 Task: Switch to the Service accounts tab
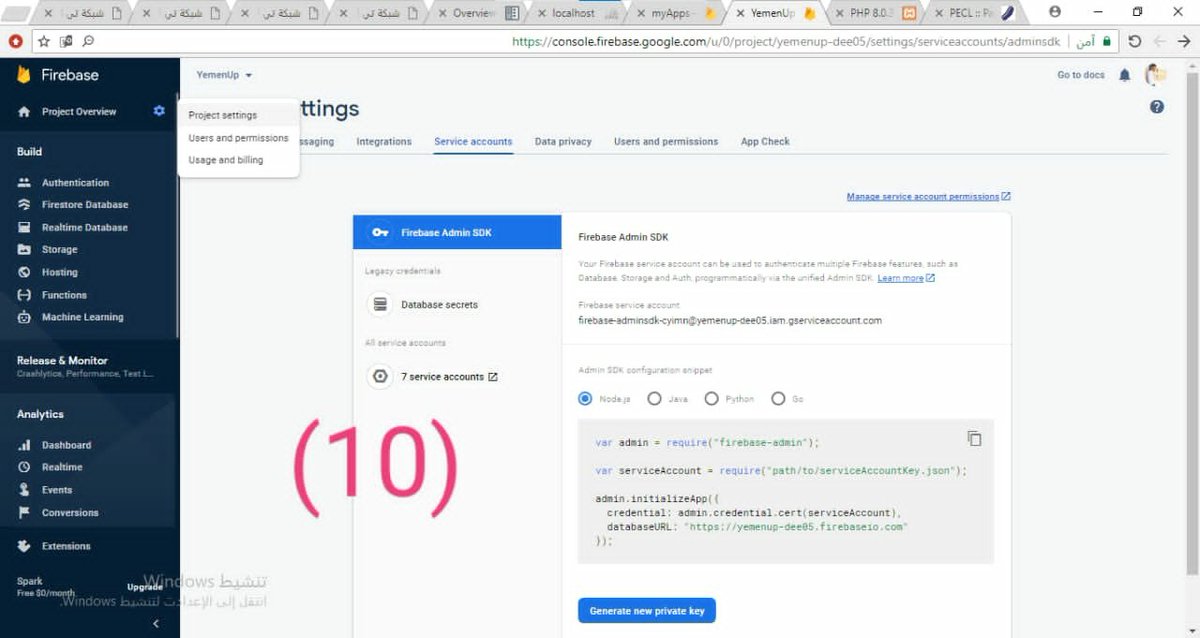[x=473, y=142]
